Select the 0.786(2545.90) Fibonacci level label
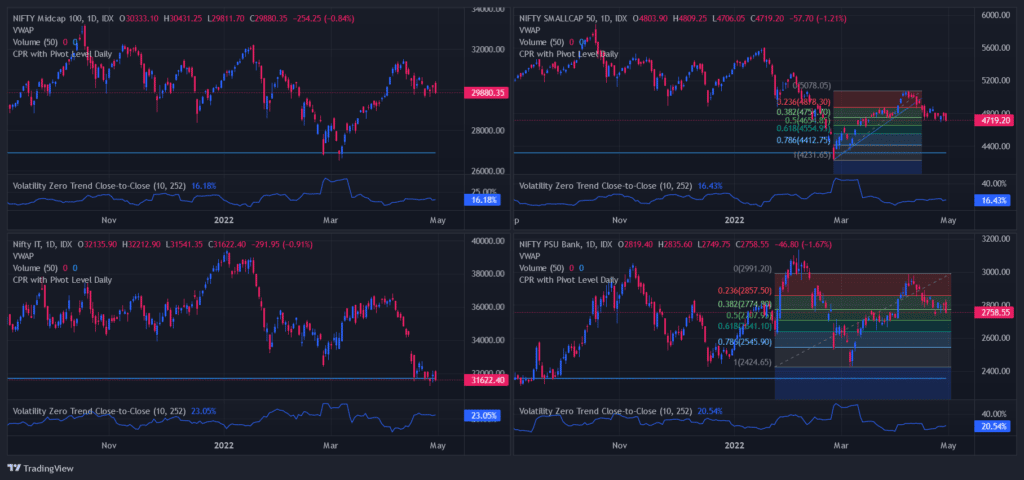This screenshot has height=480, width=1024. click(x=744, y=342)
